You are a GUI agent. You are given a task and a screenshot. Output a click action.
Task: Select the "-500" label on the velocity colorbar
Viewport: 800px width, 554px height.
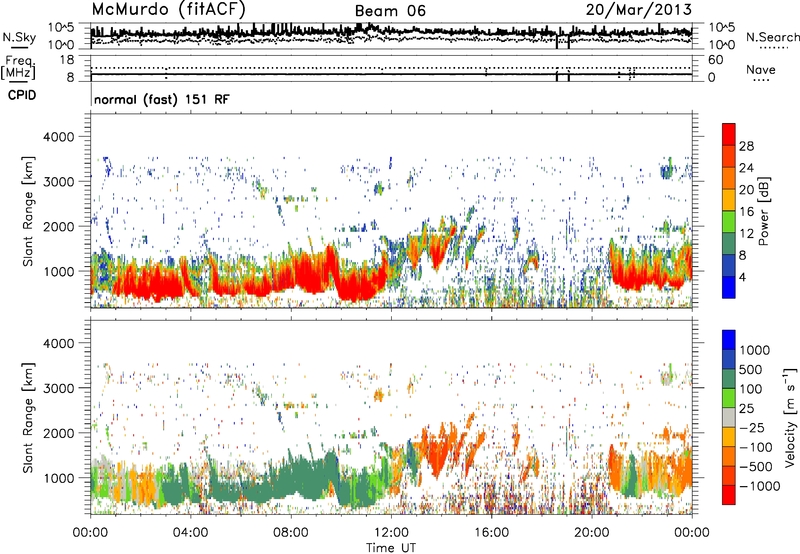tap(755, 467)
